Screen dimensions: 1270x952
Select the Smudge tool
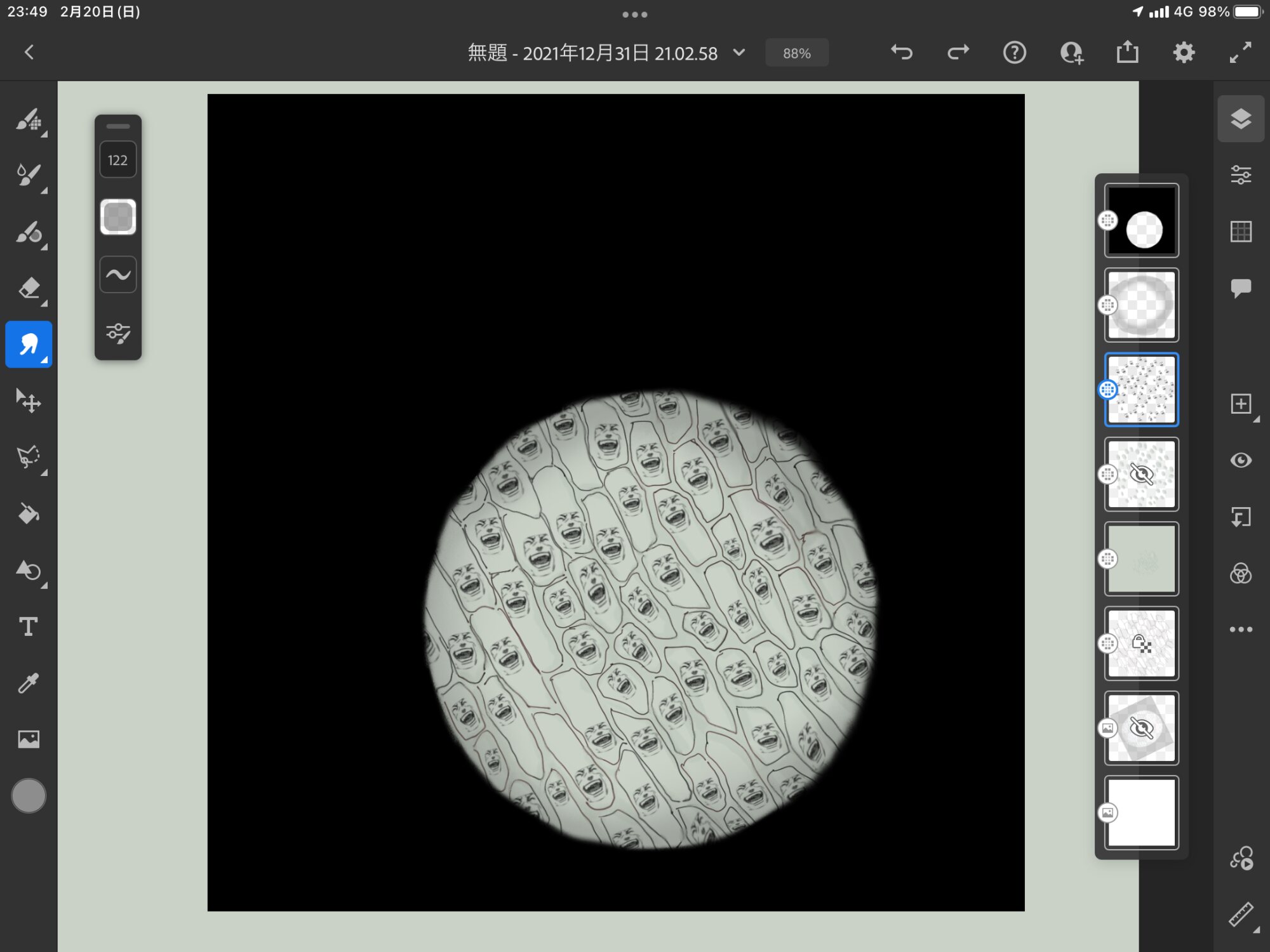(29, 345)
